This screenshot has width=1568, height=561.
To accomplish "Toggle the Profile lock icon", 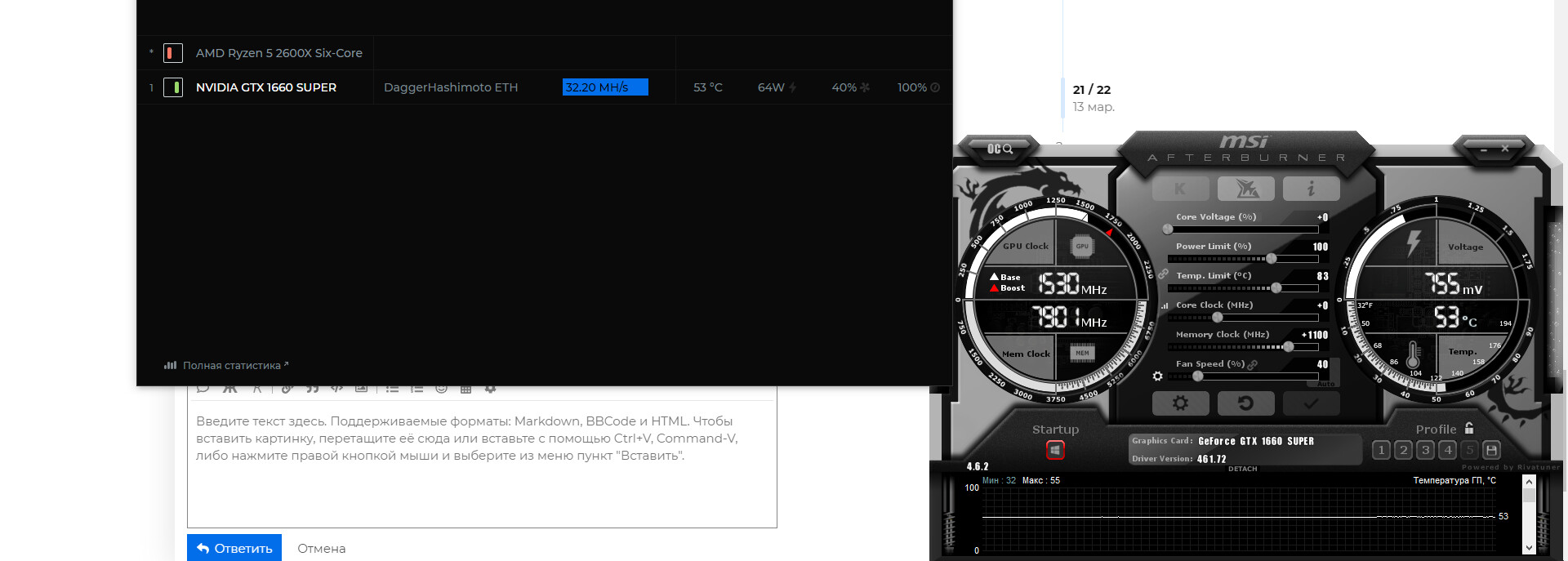I will (x=1469, y=428).
